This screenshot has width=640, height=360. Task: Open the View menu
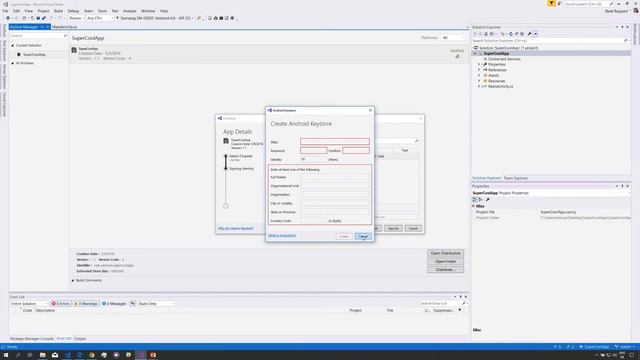pyautogui.click(x=29, y=11)
